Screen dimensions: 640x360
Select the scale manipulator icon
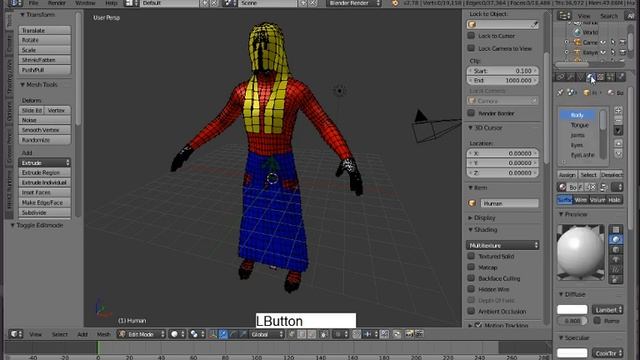(243, 334)
